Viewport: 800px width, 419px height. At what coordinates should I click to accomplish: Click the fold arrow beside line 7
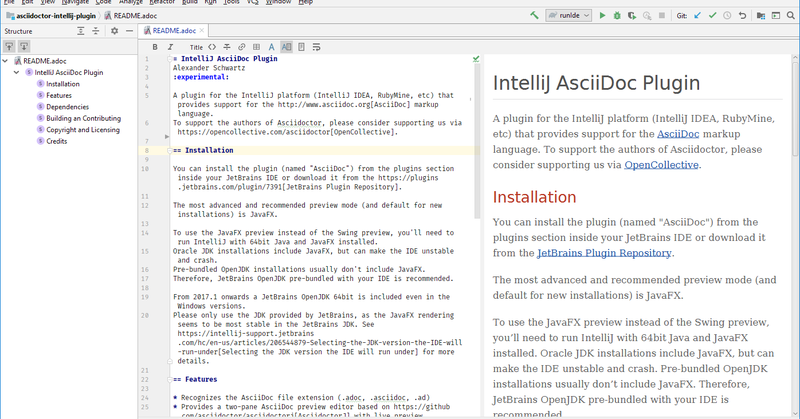click(x=167, y=137)
